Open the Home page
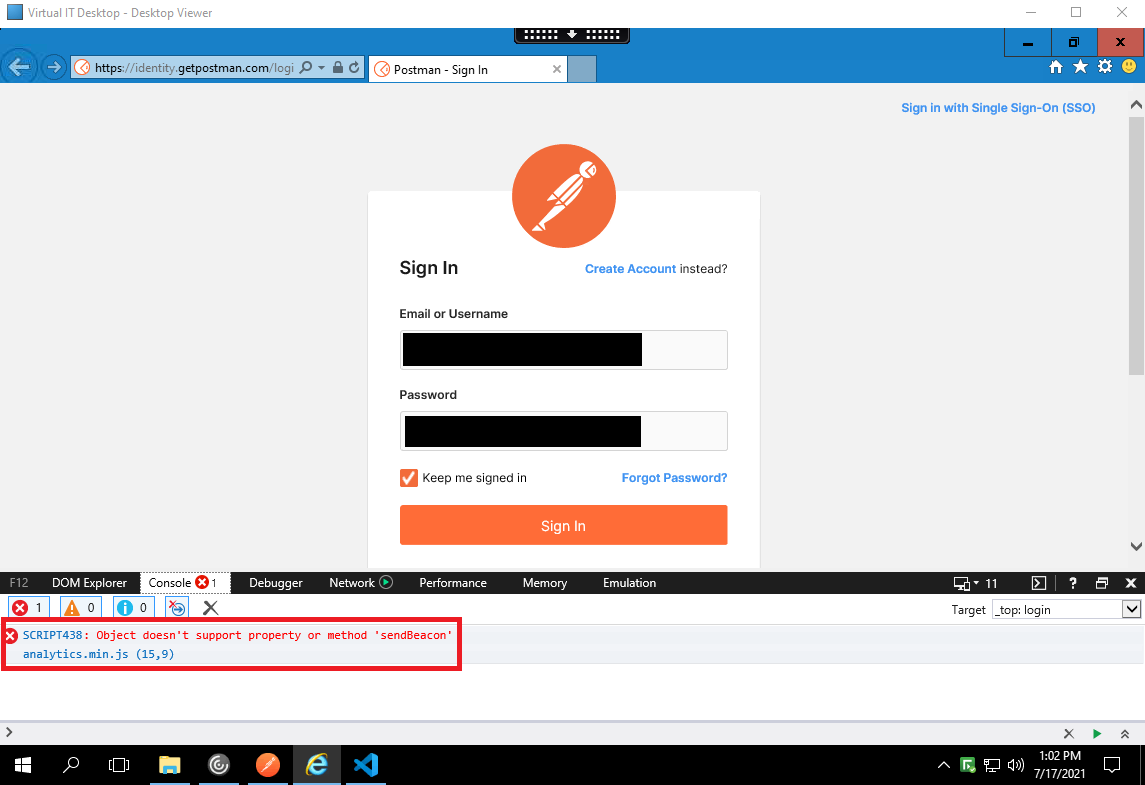This screenshot has width=1145, height=785. (1058, 67)
